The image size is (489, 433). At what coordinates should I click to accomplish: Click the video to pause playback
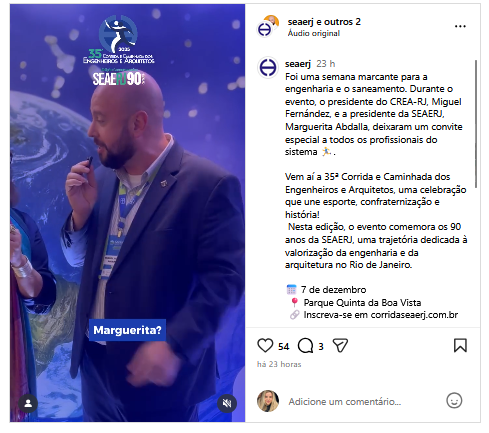coord(127,213)
